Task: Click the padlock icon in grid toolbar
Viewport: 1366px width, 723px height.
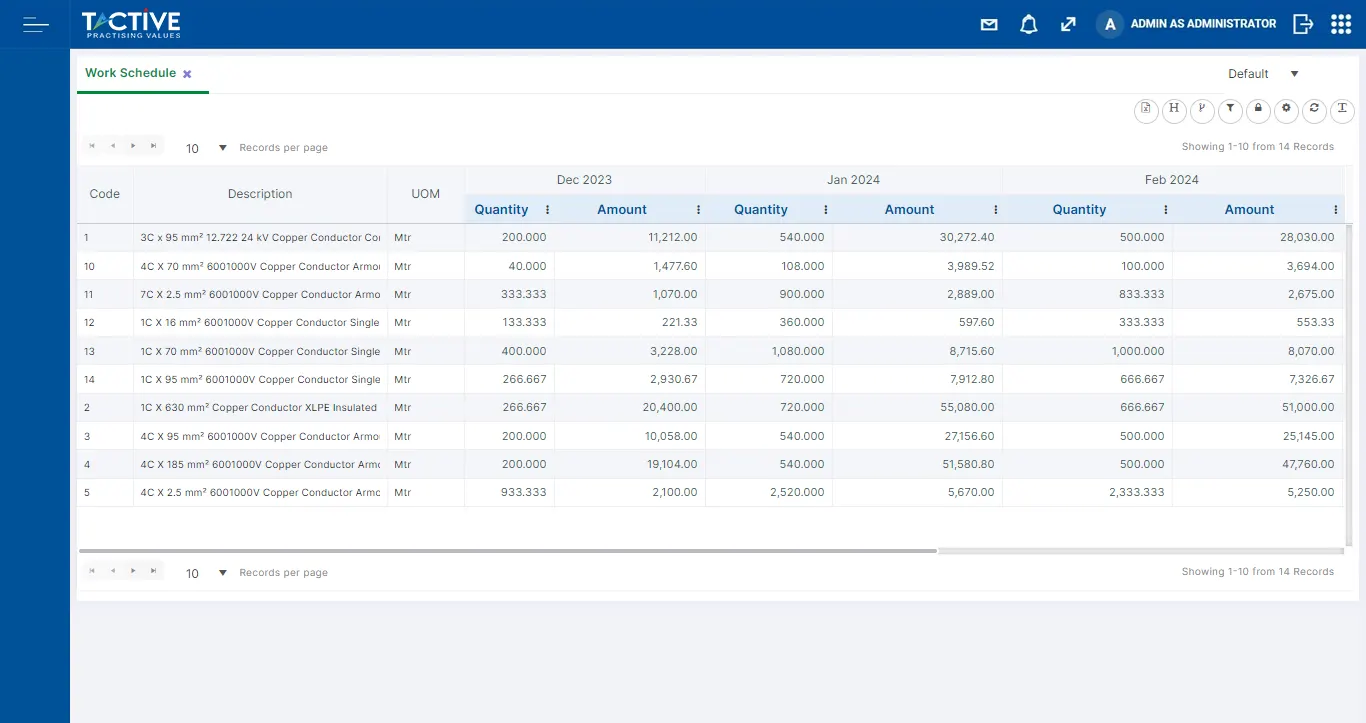Action: (1258, 110)
